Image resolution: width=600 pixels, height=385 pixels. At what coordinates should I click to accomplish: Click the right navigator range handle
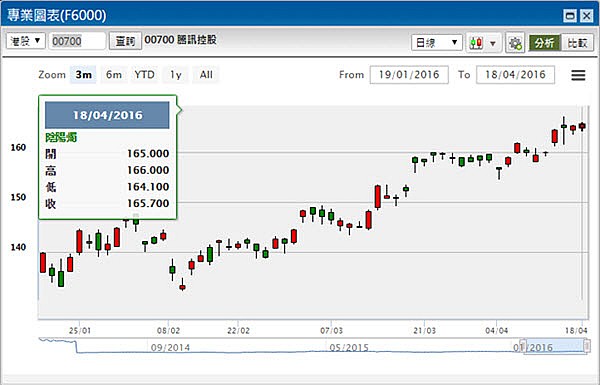(587, 346)
